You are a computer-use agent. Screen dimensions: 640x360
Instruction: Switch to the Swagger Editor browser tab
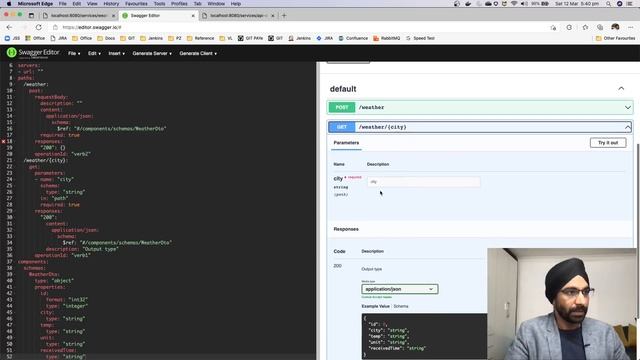tap(158, 16)
